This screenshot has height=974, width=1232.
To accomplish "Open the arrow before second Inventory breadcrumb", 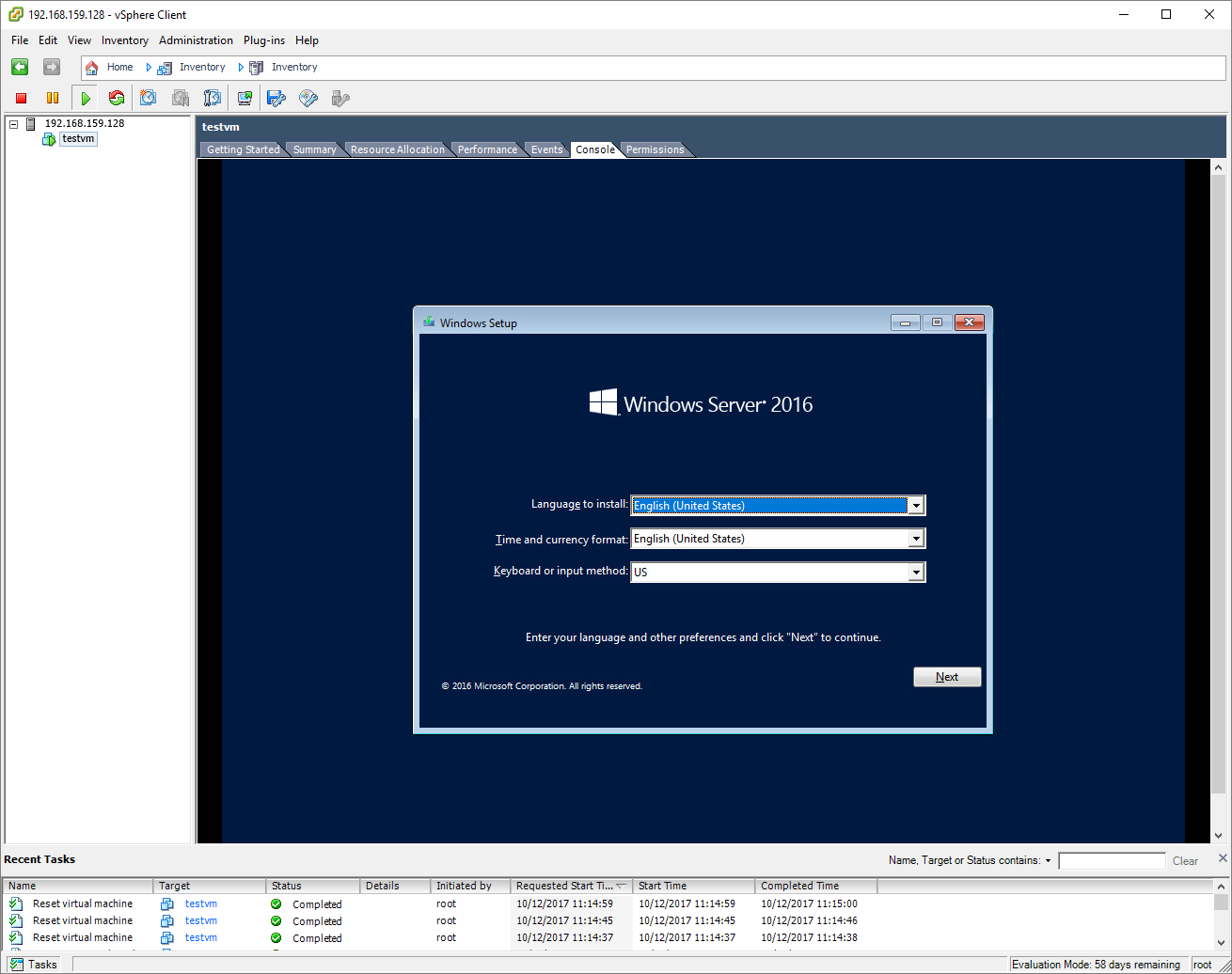I will 241,68.
